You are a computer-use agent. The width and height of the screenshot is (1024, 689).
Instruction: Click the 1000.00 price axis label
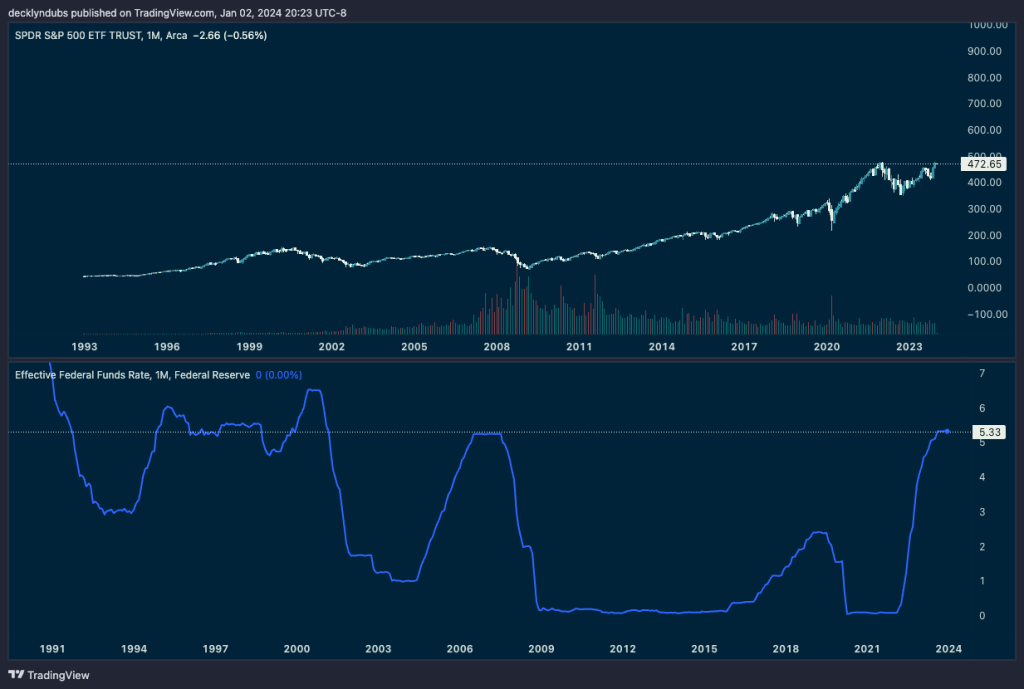point(986,24)
